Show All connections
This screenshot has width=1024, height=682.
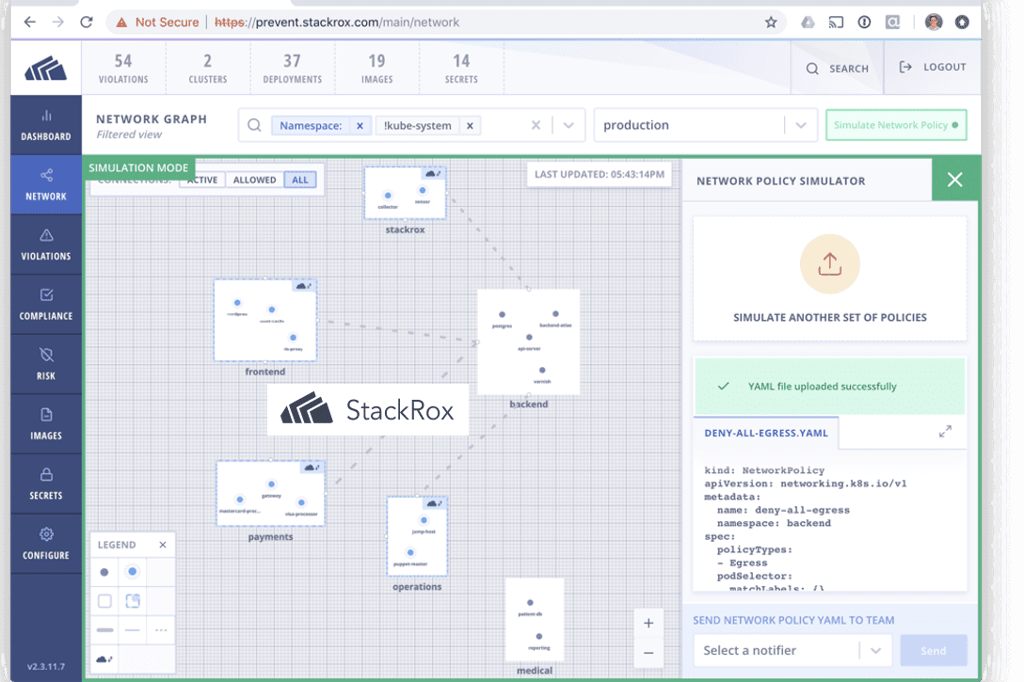click(300, 180)
